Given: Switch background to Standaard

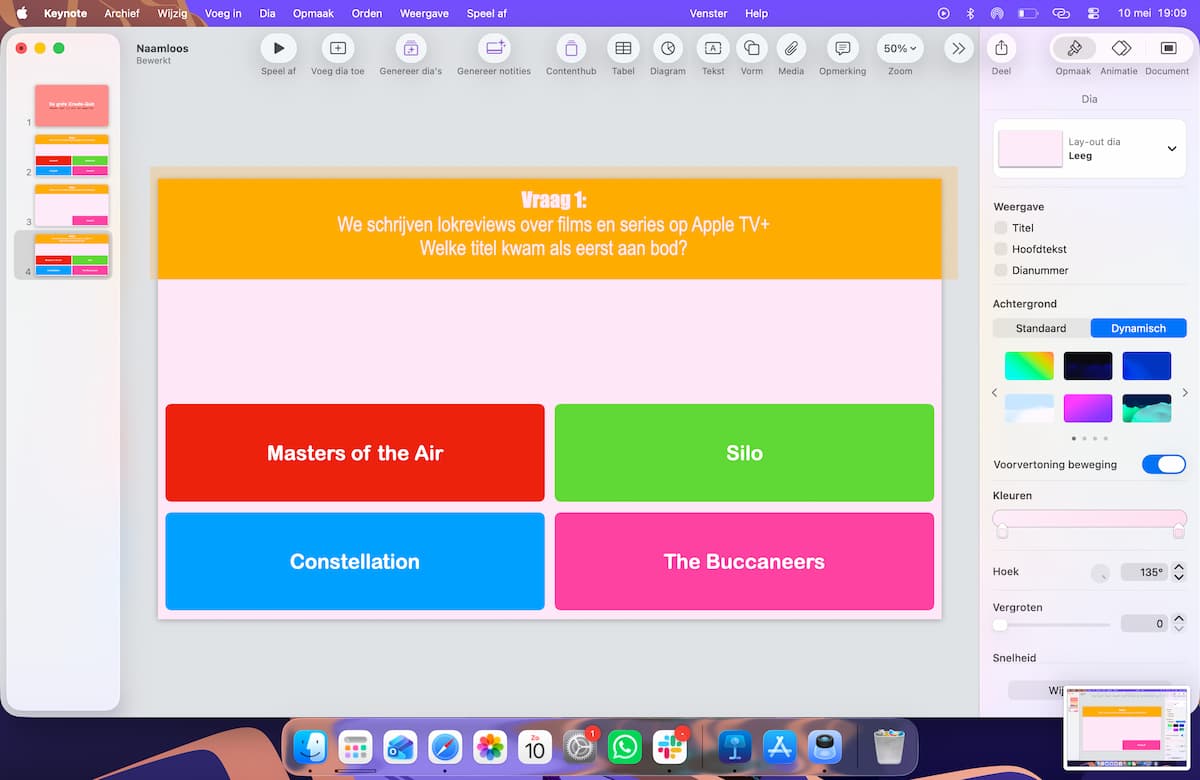Looking at the screenshot, I should (x=1041, y=328).
